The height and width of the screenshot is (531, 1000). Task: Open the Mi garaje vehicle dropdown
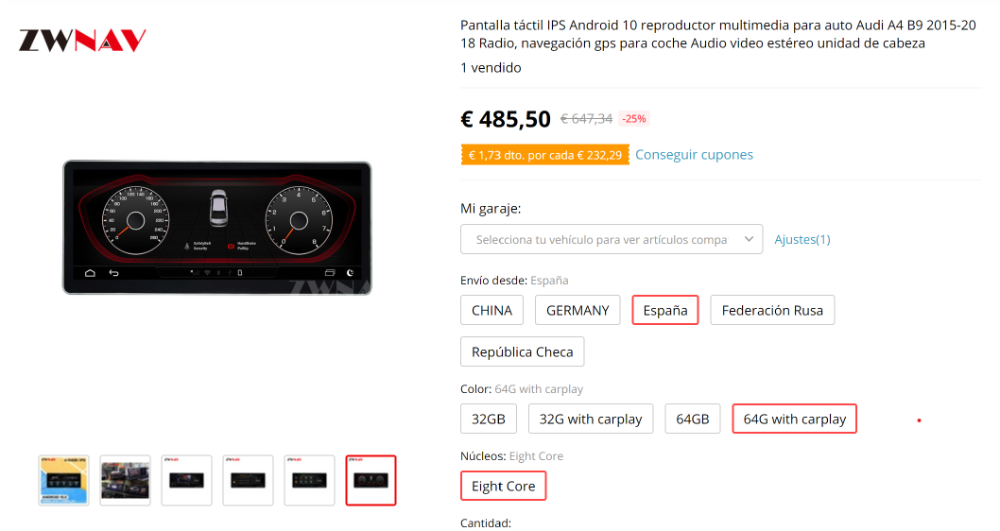pos(612,239)
